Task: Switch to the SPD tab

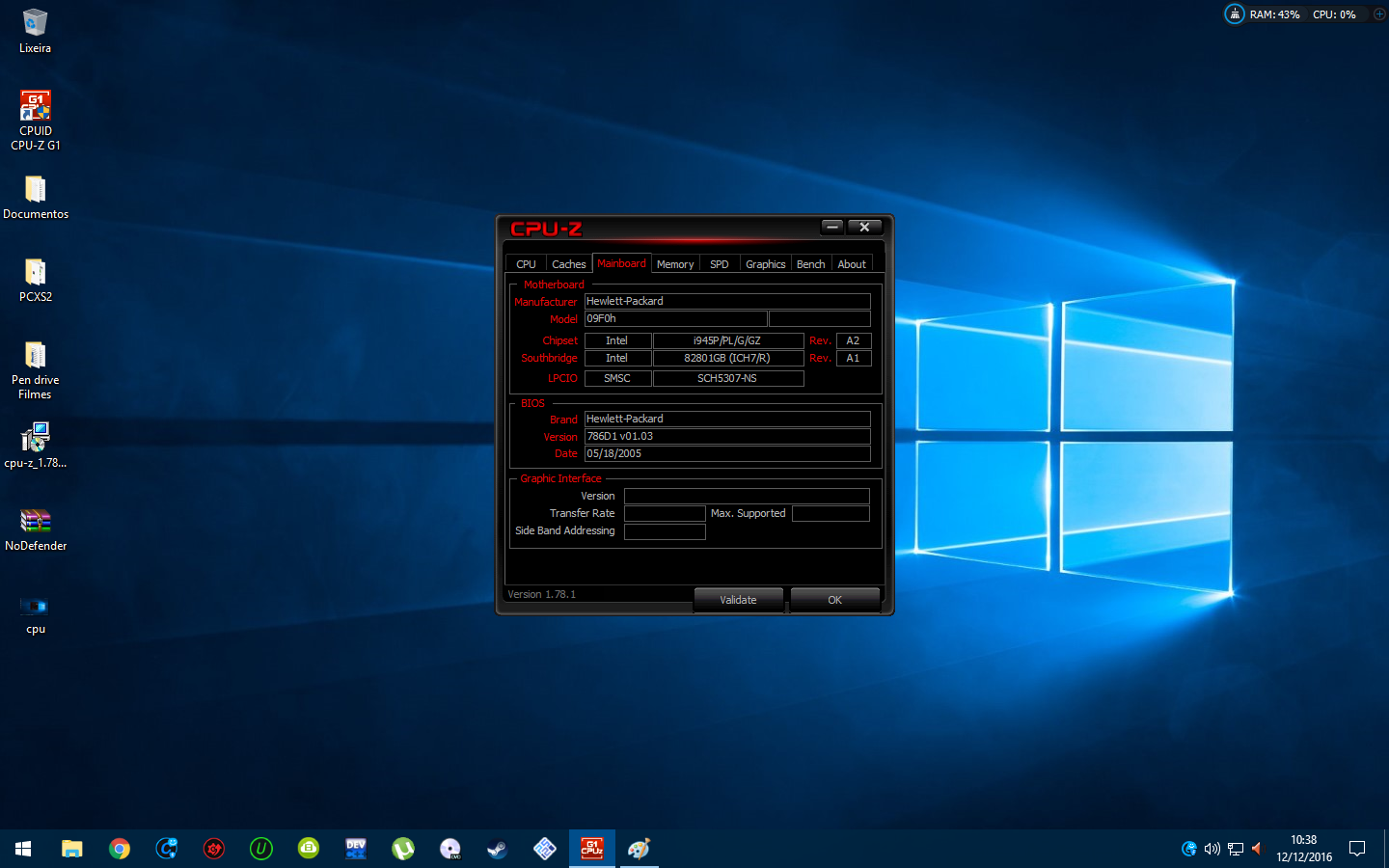Action: coord(720,264)
